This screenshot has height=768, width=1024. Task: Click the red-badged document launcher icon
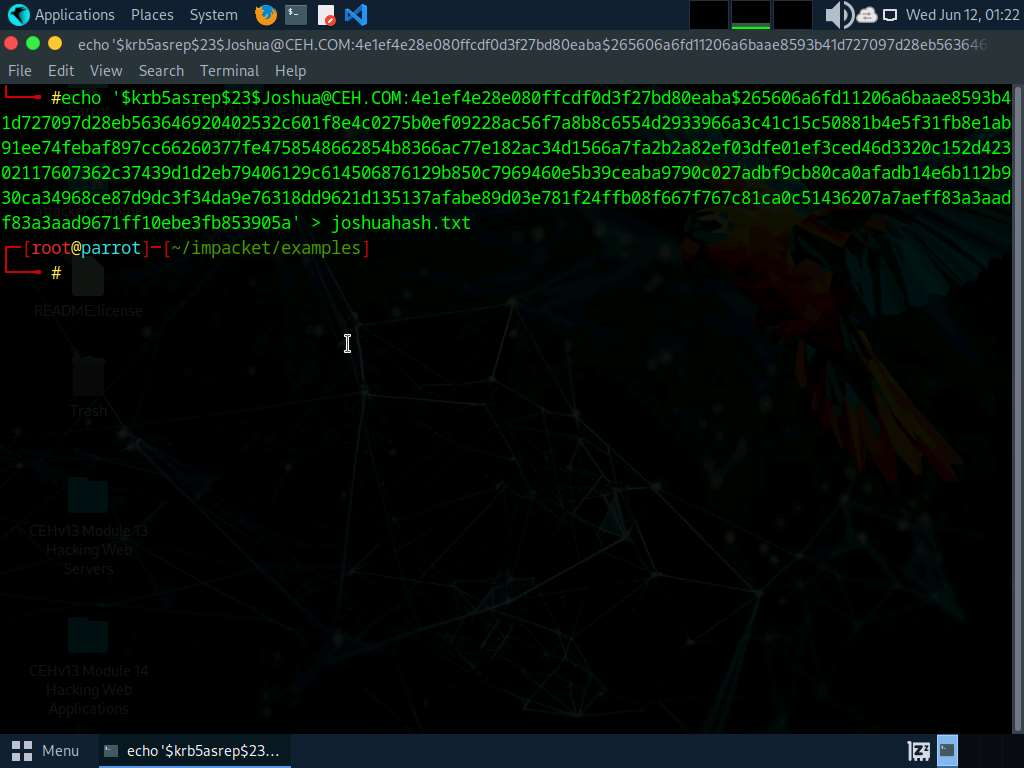[326, 15]
